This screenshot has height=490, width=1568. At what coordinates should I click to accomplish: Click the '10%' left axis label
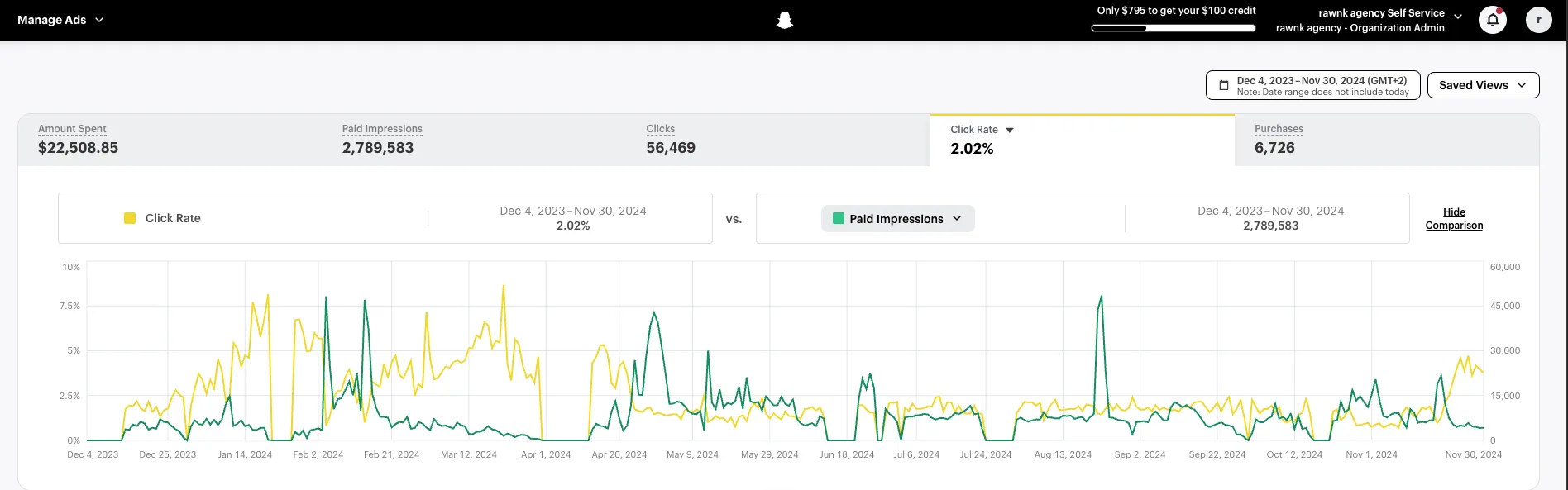click(71, 267)
